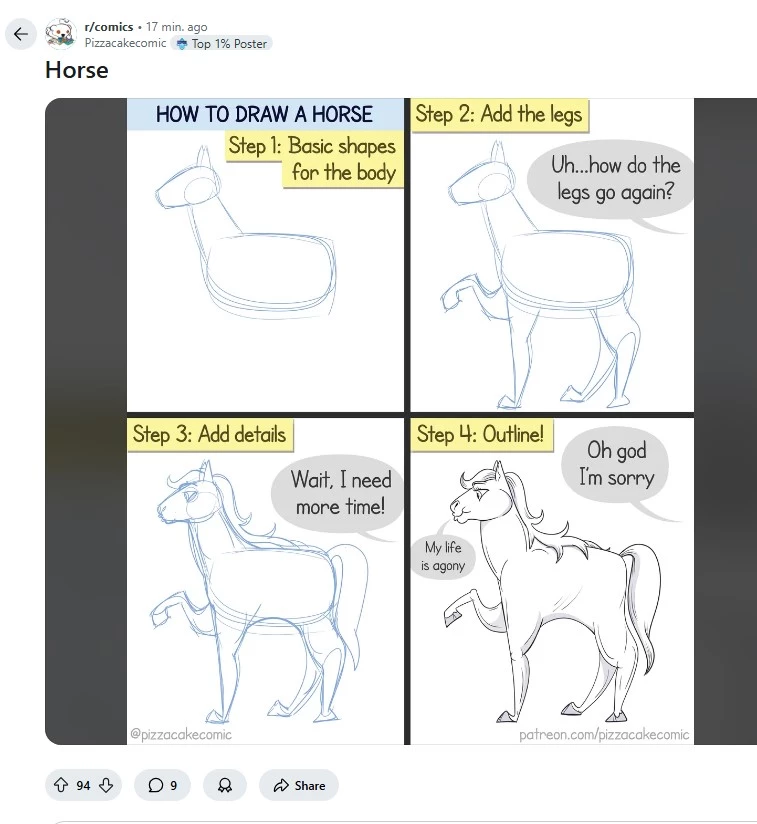
Task: Open the Step 1 Basic shapes panel
Action: pos(265,255)
